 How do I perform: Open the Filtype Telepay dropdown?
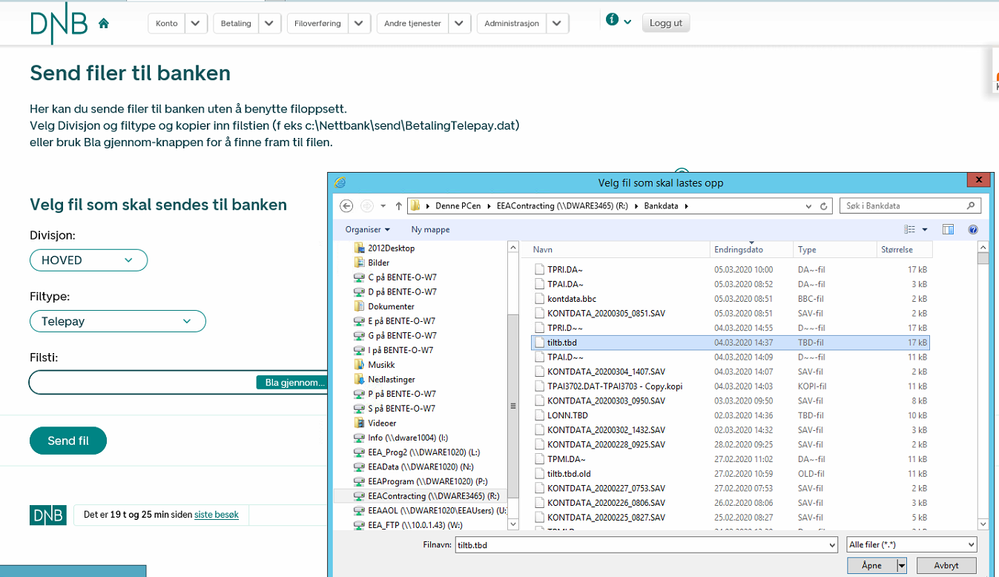click(x=117, y=321)
